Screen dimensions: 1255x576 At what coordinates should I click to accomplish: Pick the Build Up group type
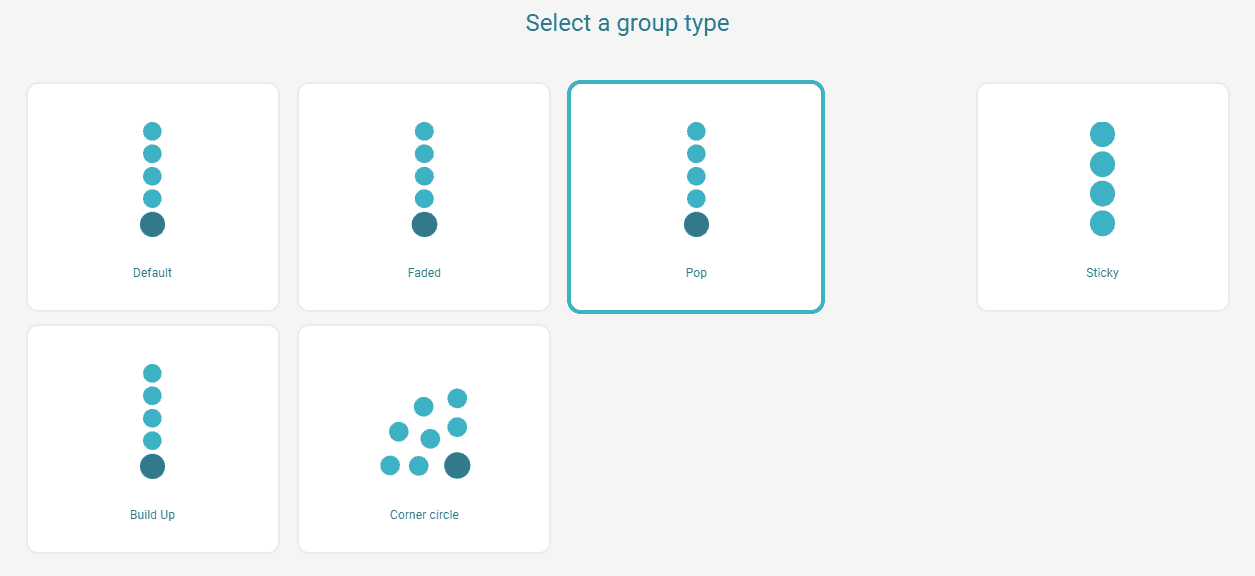(x=152, y=438)
